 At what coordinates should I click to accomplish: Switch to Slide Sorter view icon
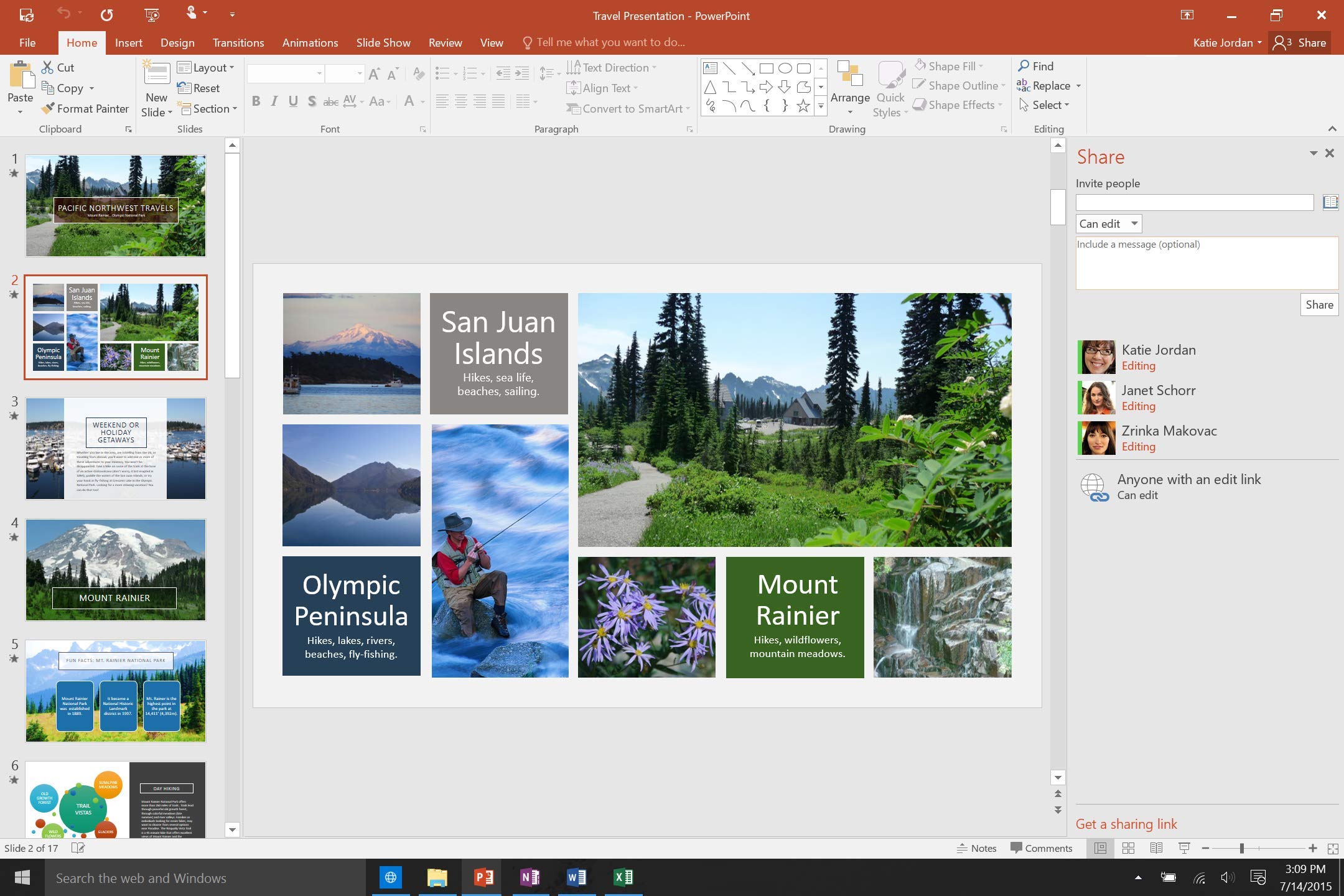(x=1128, y=848)
